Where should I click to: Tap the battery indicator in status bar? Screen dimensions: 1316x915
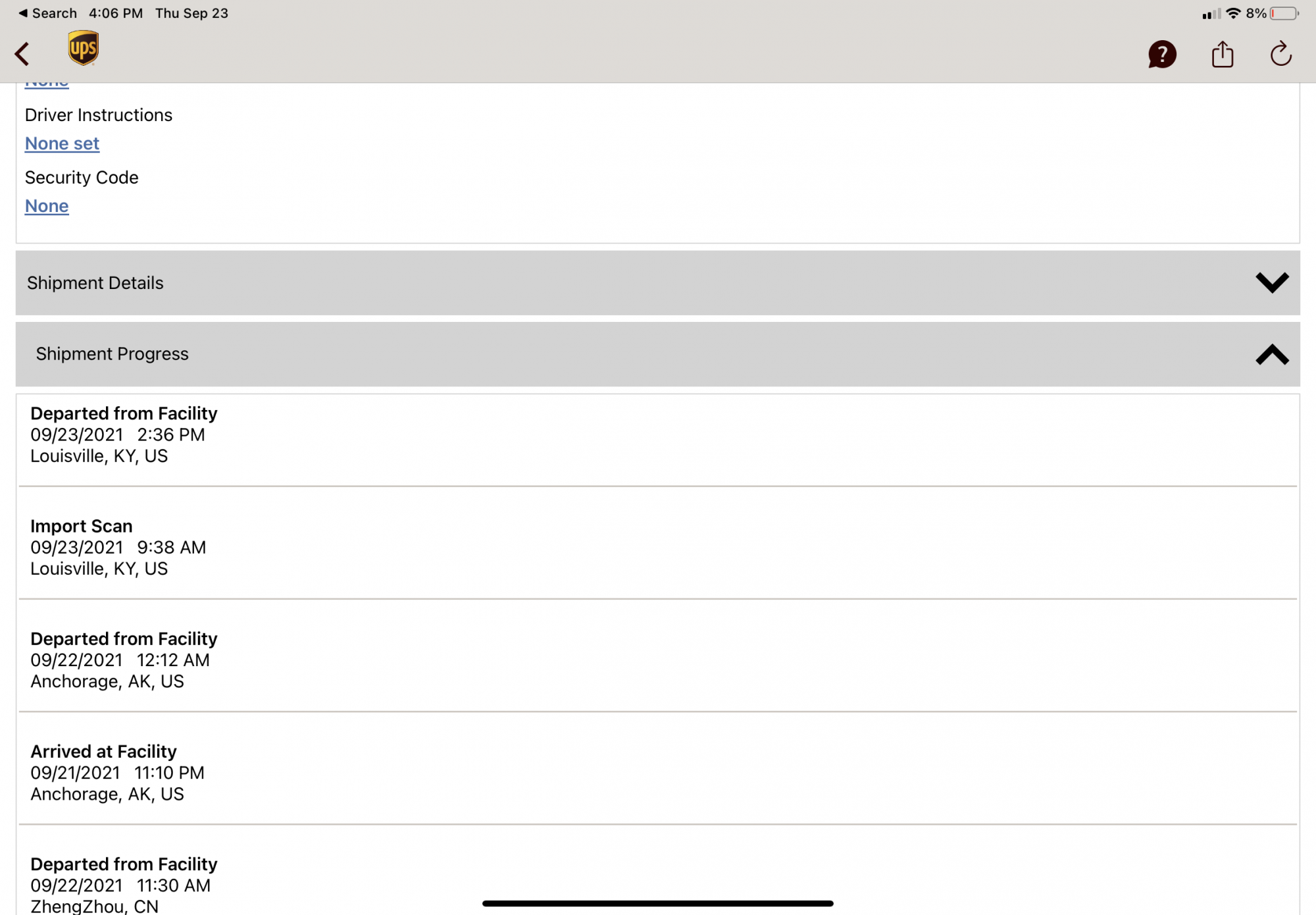(x=1283, y=13)
